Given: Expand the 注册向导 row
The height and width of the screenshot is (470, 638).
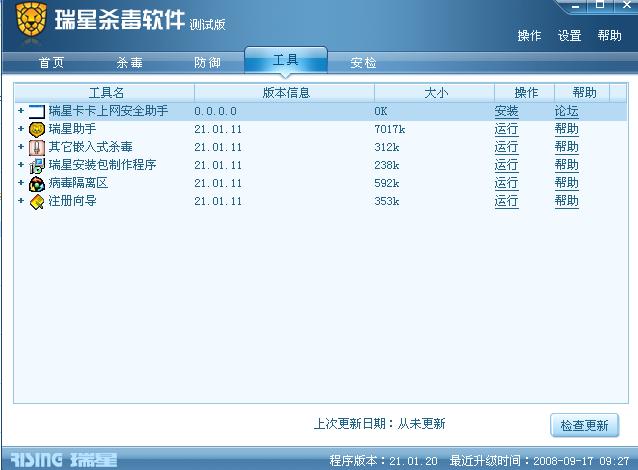Looking at the screenshot, I should point(21,200).
